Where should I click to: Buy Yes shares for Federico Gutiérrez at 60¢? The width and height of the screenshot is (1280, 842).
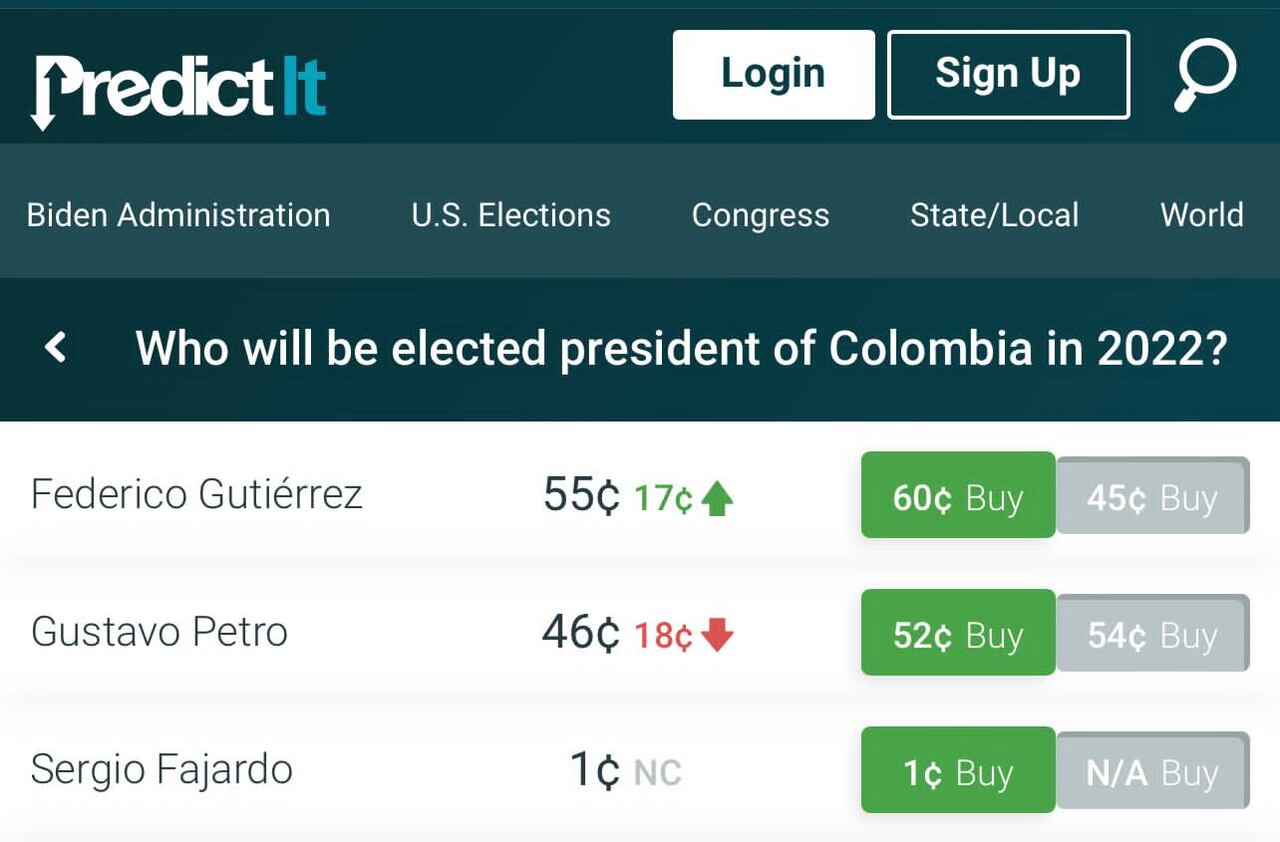tap(956, 495)
